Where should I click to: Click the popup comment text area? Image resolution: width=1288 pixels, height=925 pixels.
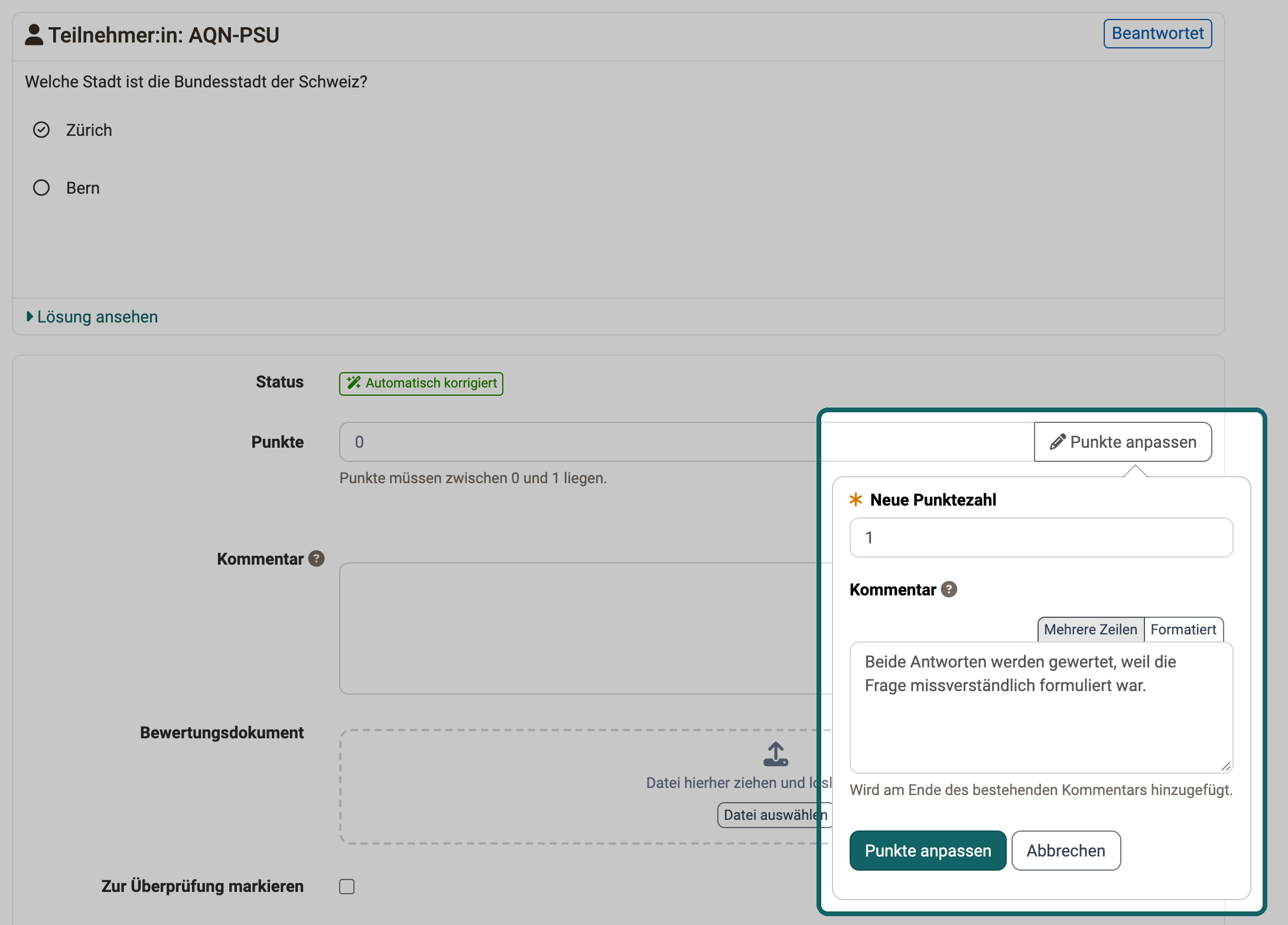pyautogui.click(x=1041, y=708)
